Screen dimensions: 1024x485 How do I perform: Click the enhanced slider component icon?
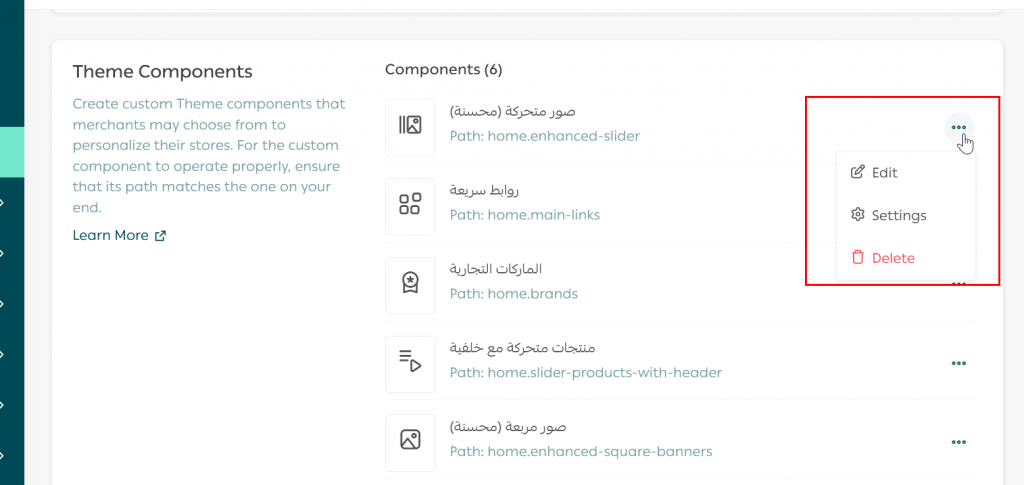point(410,126)
